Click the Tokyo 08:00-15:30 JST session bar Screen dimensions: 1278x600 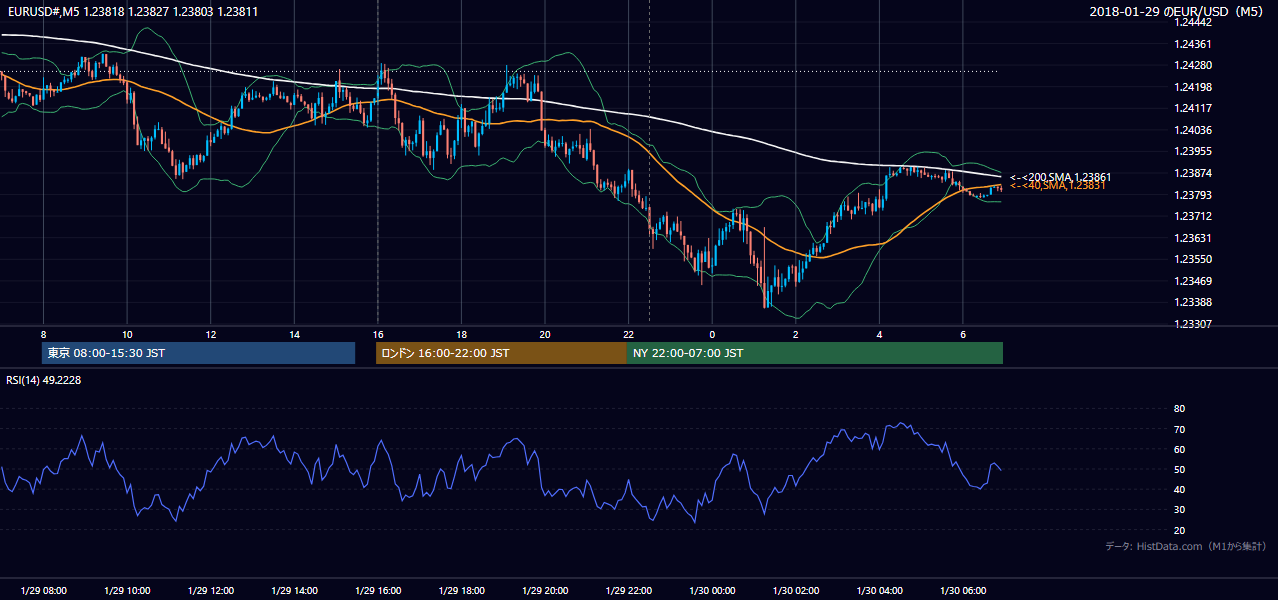(199, 353)
